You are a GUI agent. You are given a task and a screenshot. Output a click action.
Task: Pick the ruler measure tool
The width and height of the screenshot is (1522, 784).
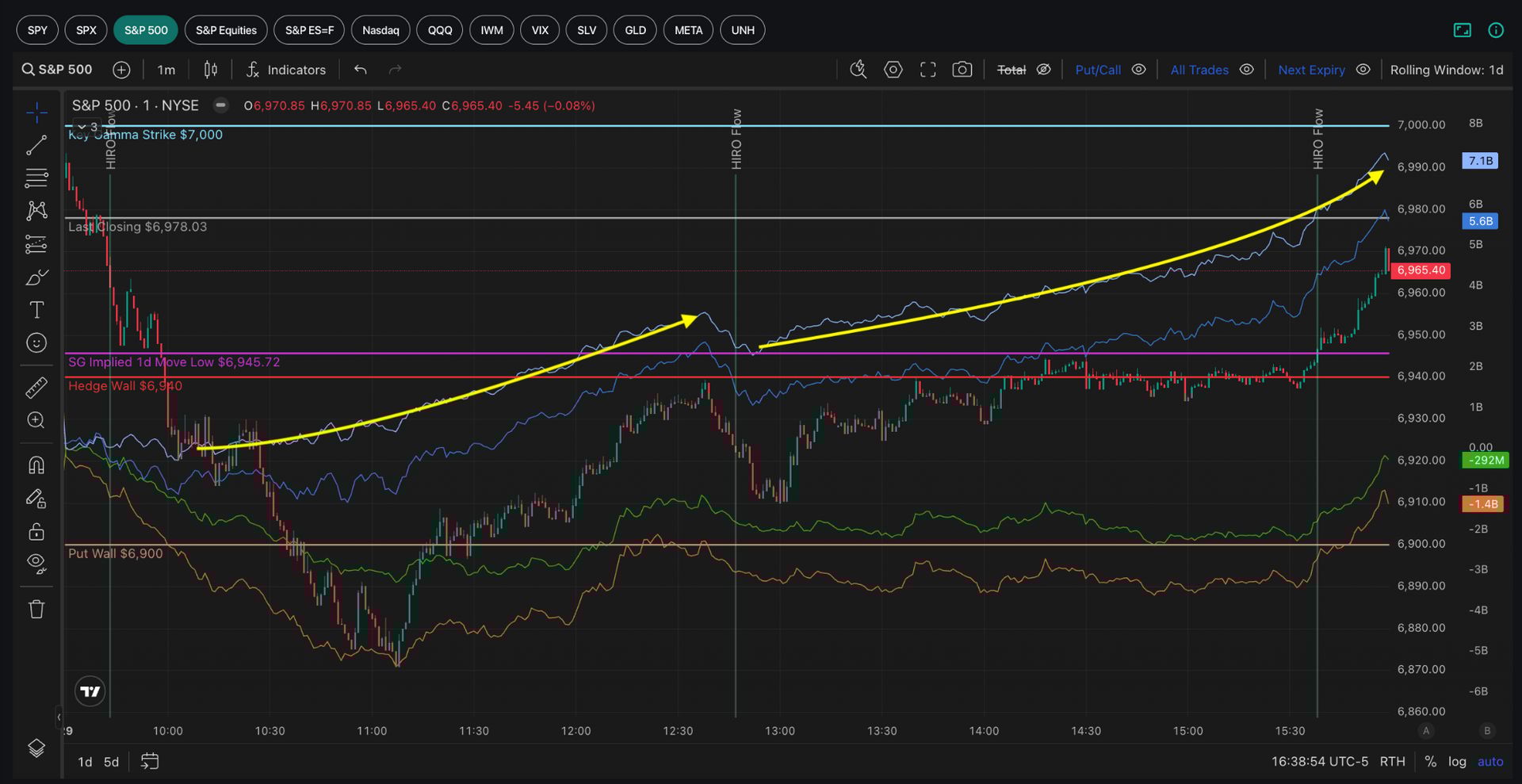36,388
